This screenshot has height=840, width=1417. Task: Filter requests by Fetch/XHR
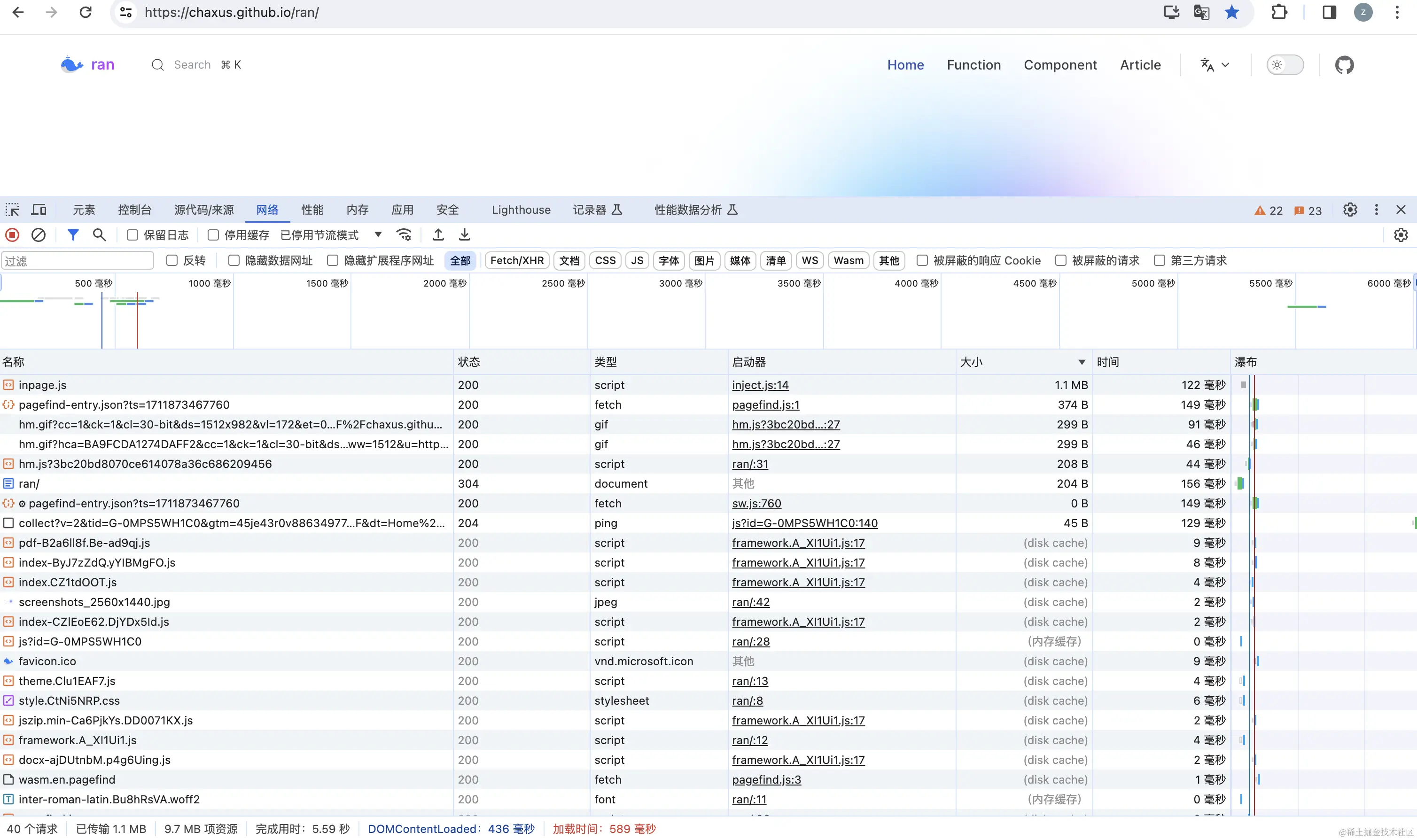click(517, 260)
